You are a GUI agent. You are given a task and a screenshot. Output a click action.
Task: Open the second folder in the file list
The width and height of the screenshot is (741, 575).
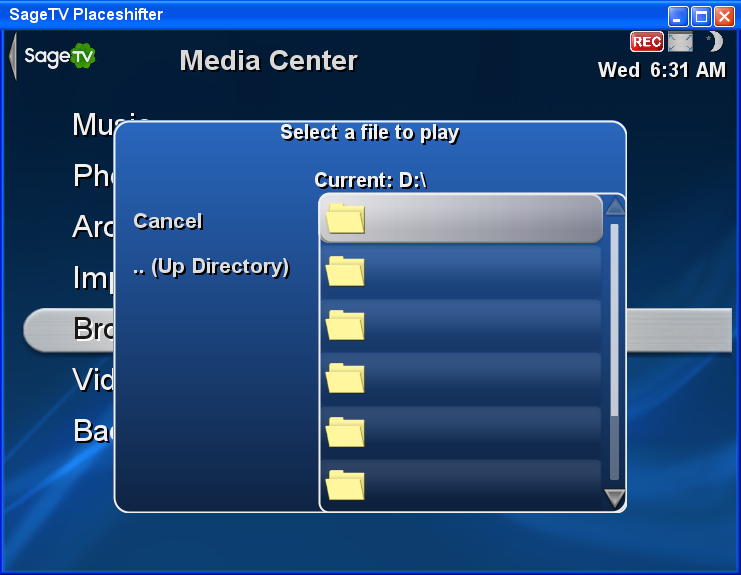click(461, 272)
